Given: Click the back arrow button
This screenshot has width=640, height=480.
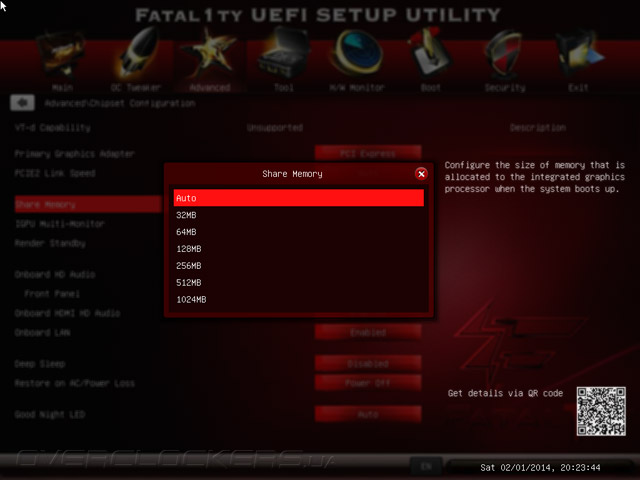Looking at the screenshot, I should [x=22, y=103].
